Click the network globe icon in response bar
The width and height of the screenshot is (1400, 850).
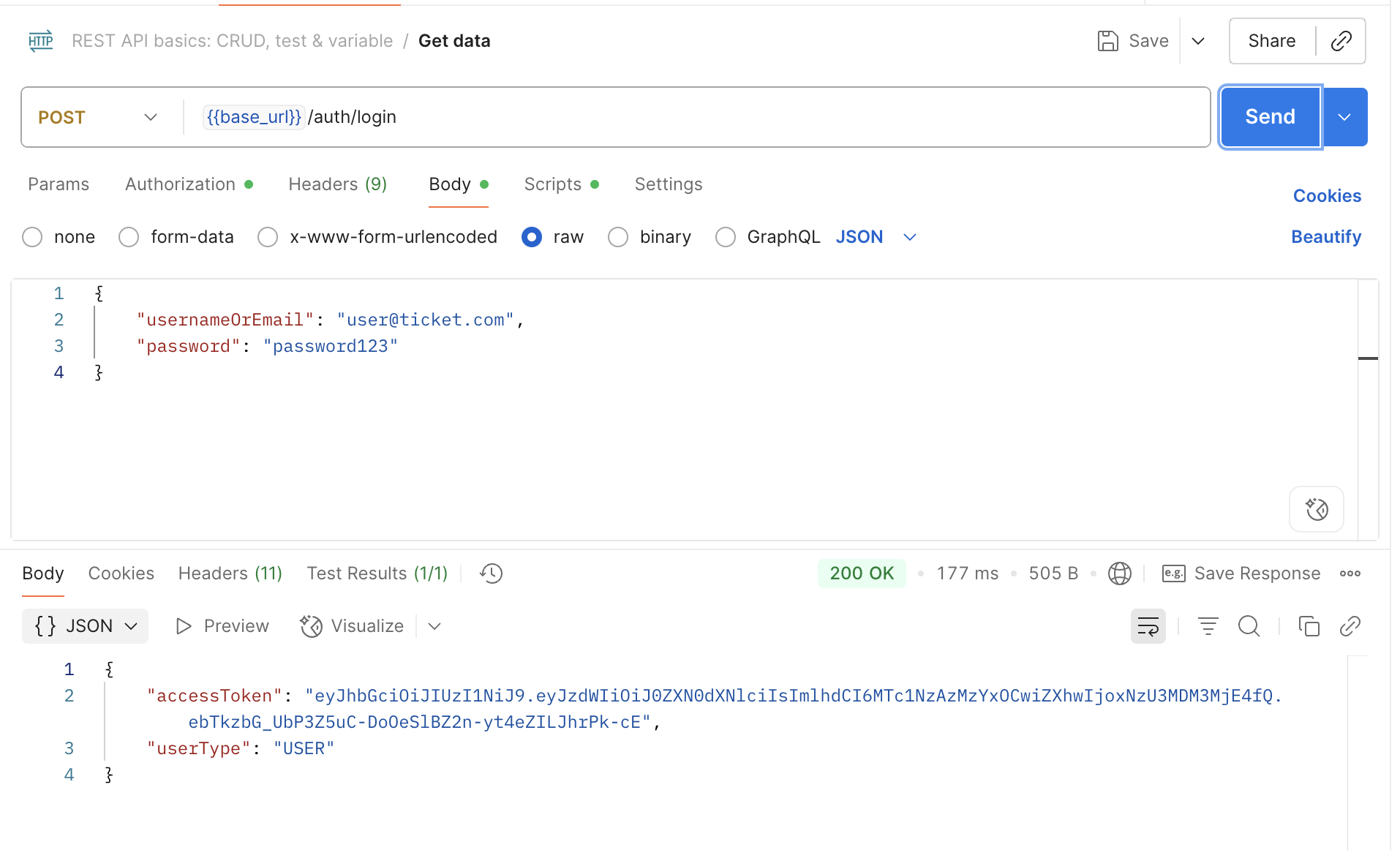pos(1119,573)
